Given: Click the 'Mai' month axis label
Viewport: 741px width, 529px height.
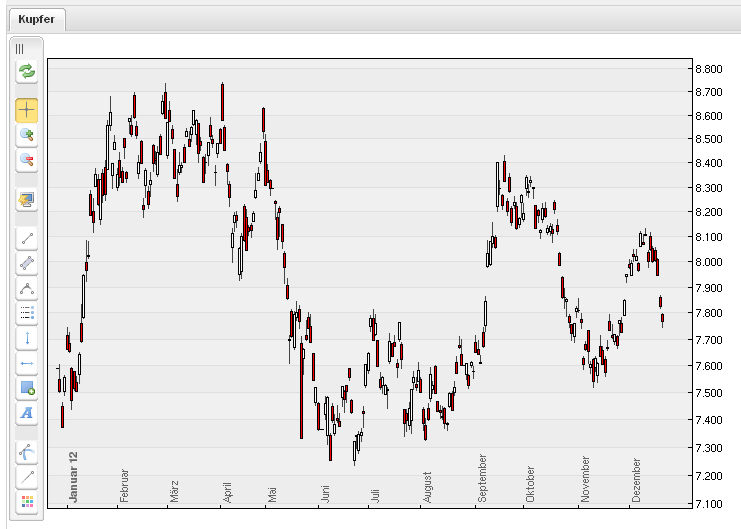Looking at the screenshot, I should (272, 494).
